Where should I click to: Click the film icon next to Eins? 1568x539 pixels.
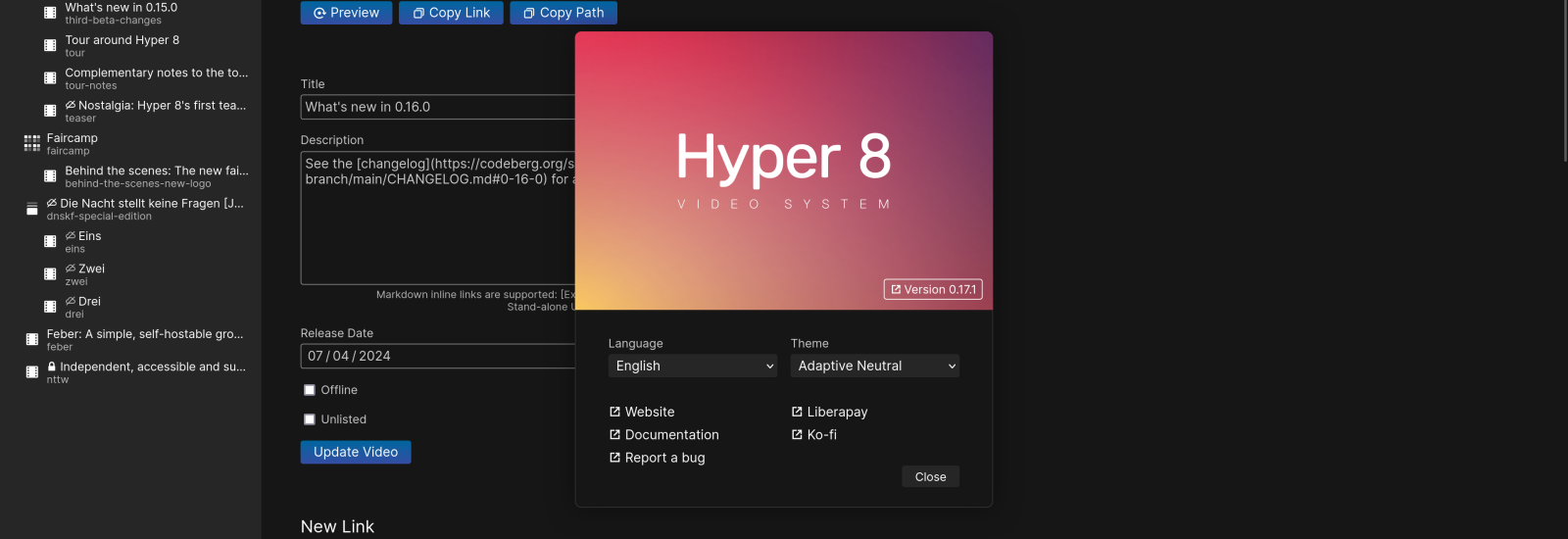click(50, 241)
